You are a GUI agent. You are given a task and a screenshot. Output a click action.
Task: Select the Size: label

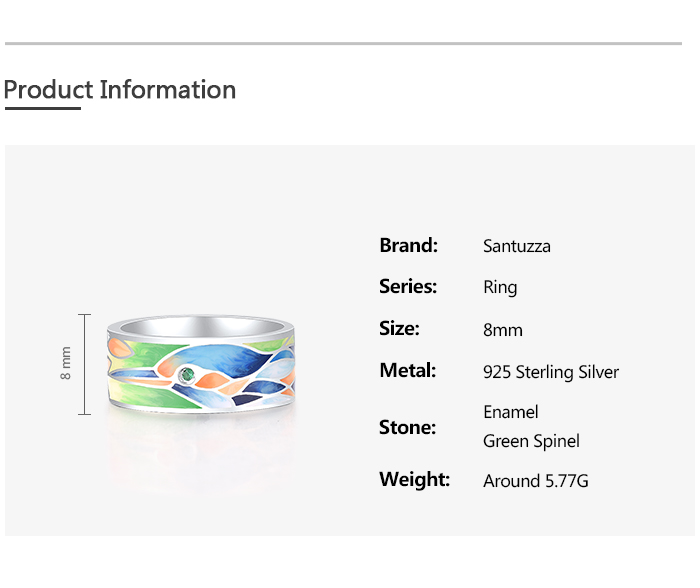[x=399, y=329]
